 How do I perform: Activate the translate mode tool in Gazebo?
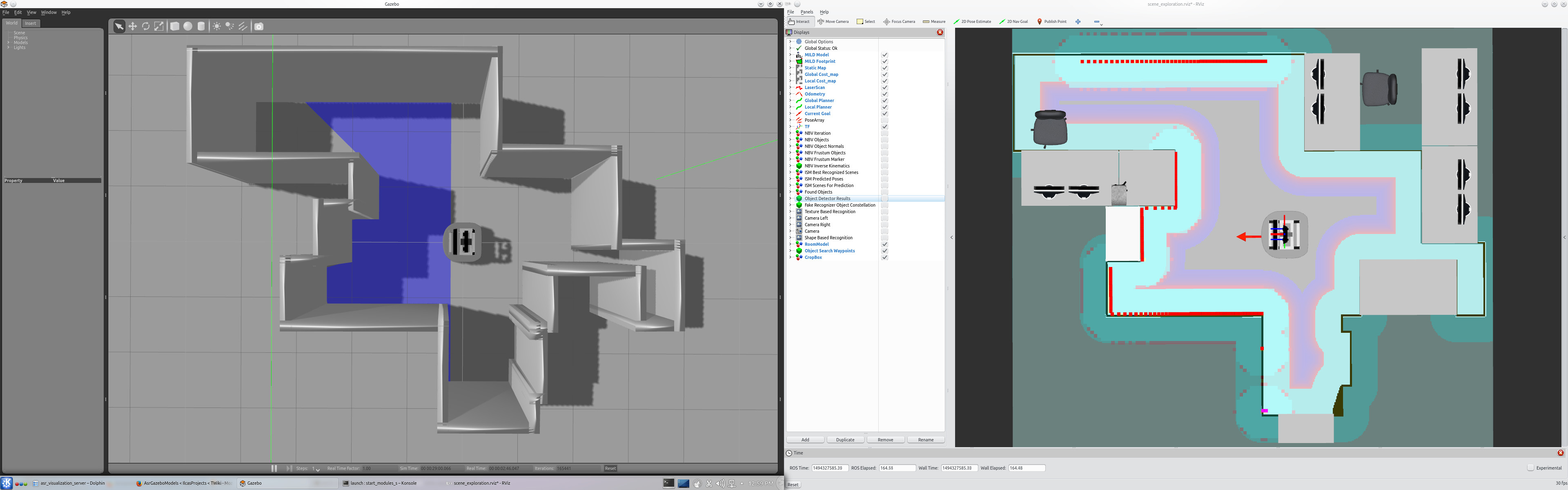click(133, 26)
